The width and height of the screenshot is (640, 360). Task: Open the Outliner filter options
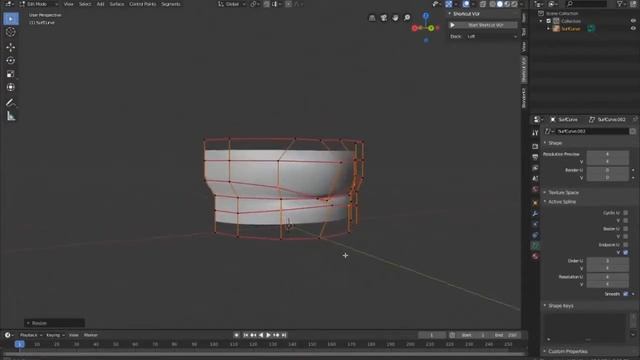tap(621, 4)
